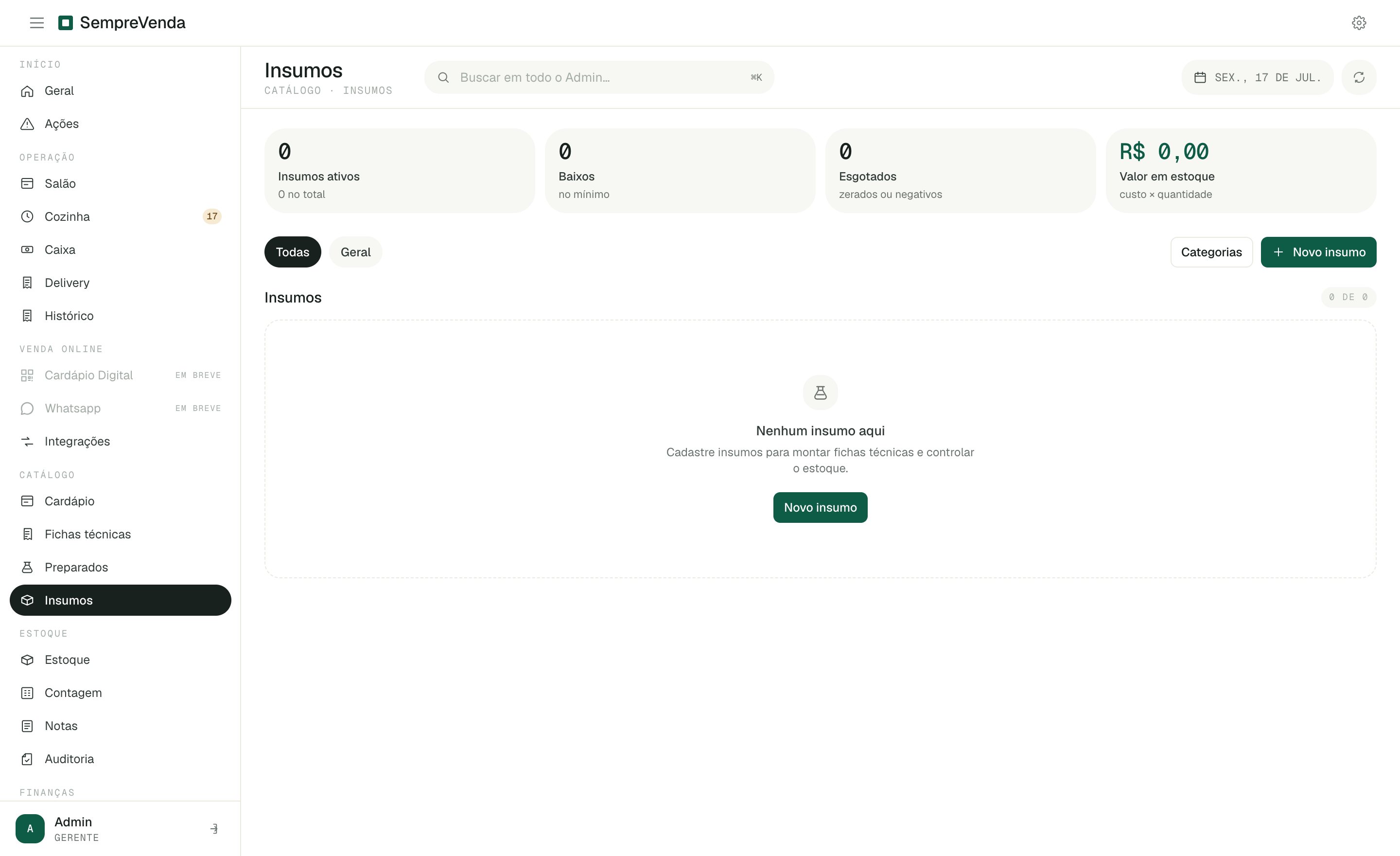Click the Esgotados stat card

(x=960, y=171)
